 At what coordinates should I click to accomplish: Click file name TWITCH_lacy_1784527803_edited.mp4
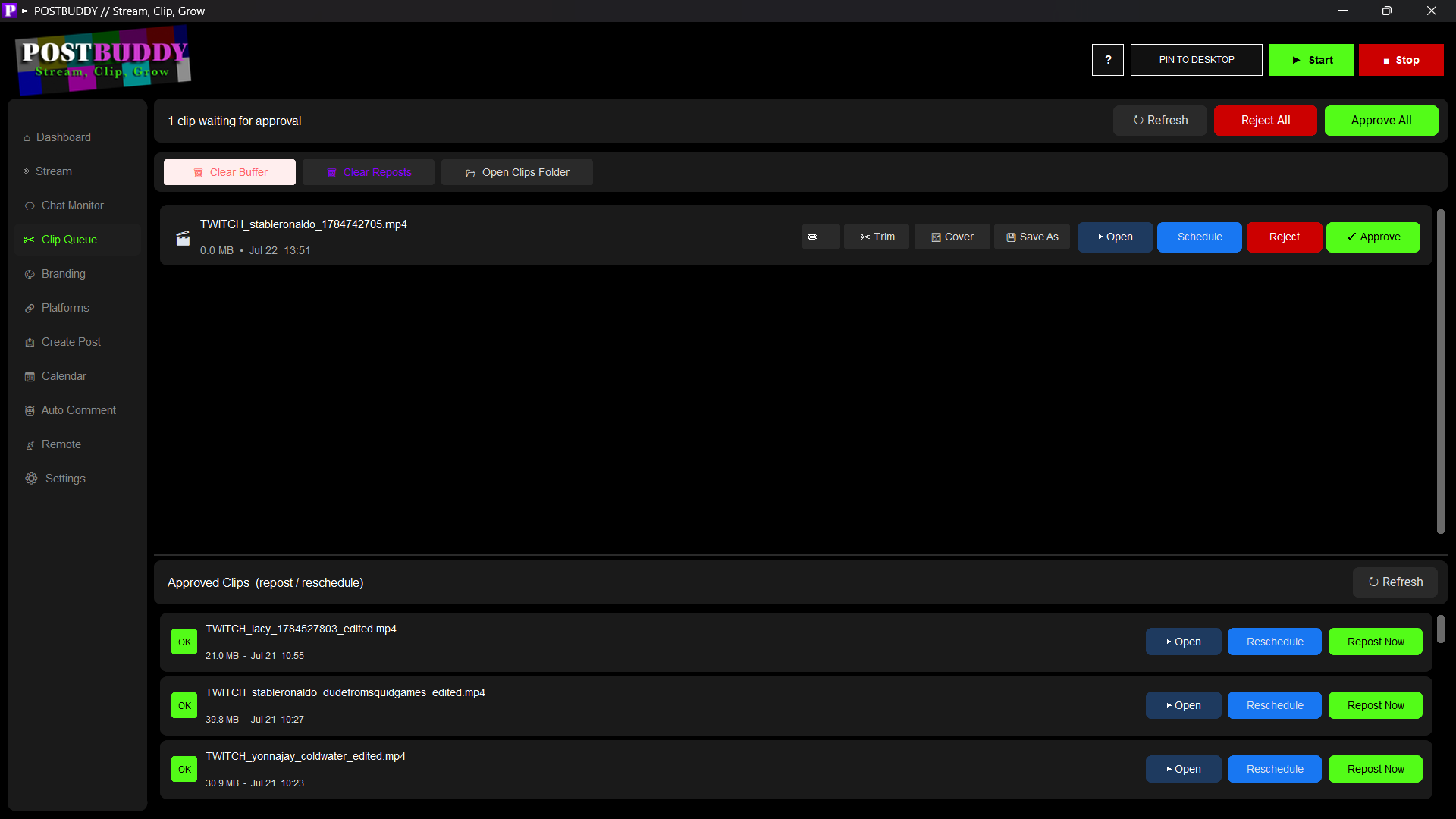(301, 629)
